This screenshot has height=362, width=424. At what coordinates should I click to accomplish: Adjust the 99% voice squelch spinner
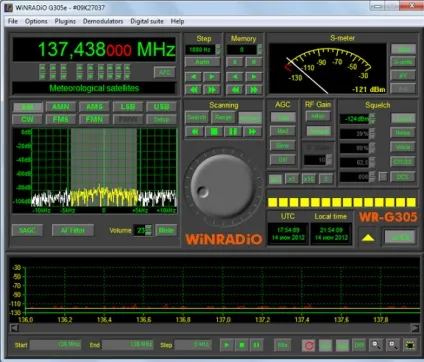[x=372, y=148]
